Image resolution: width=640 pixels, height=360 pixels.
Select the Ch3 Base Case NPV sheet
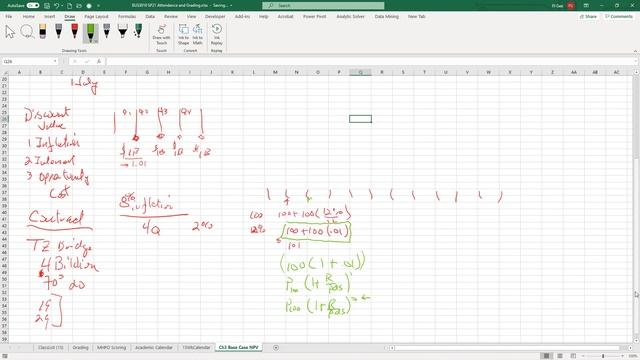click(x=238, y=347)
